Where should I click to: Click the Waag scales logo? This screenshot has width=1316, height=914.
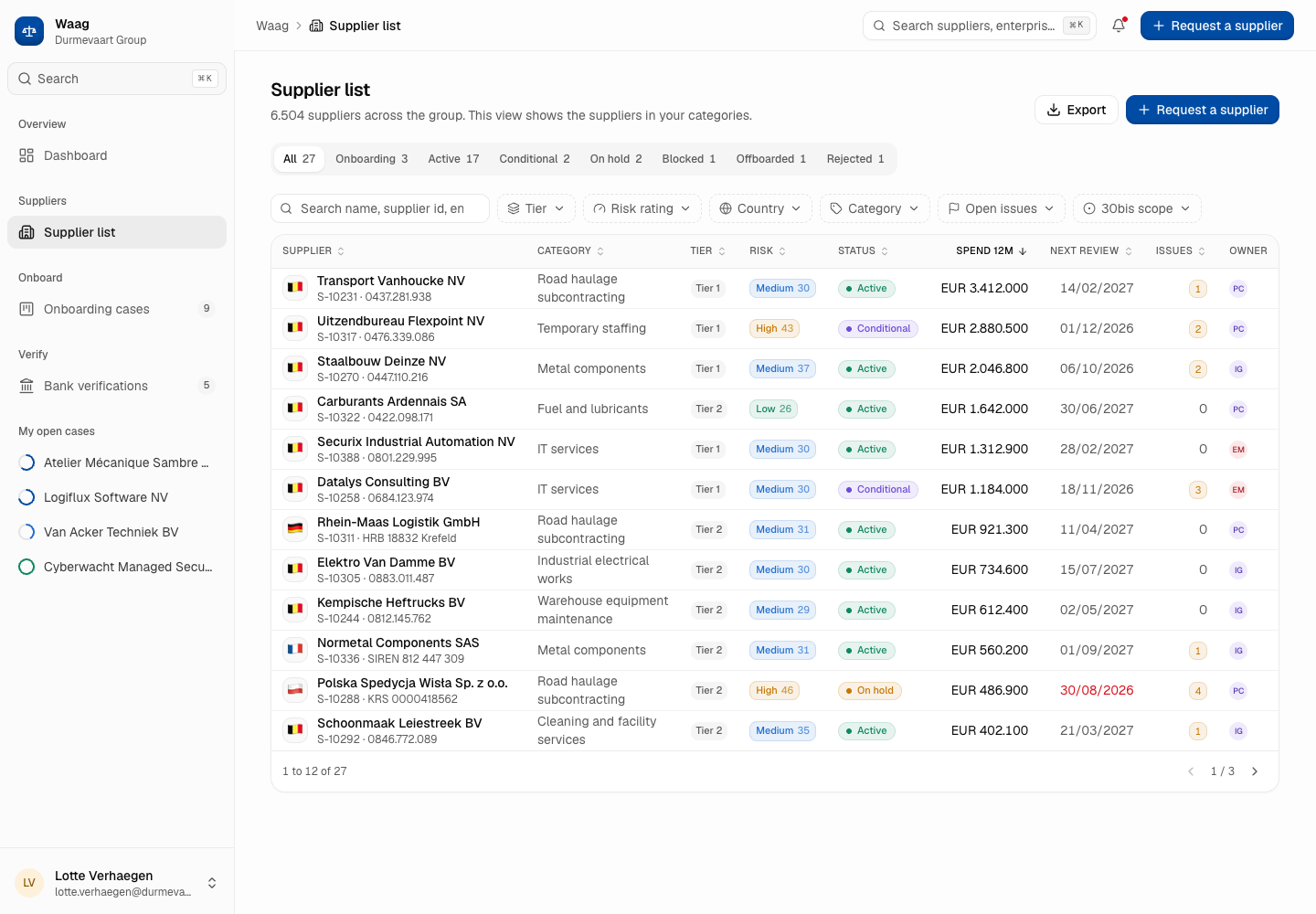[29, 31]
